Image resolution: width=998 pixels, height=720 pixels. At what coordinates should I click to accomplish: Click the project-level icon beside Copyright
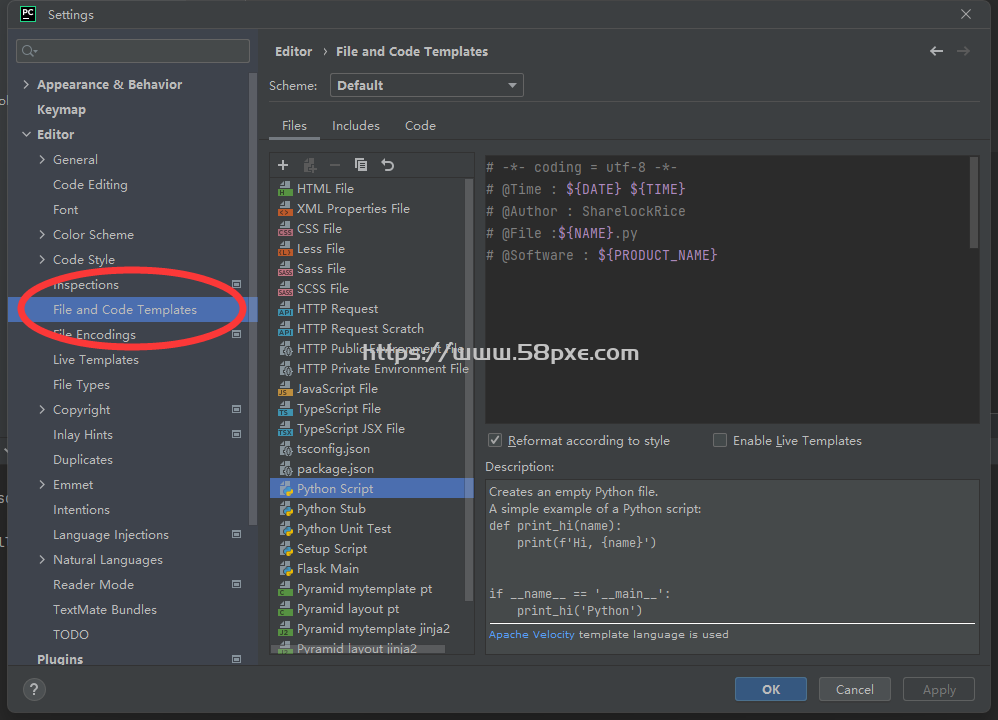(236, 409)
